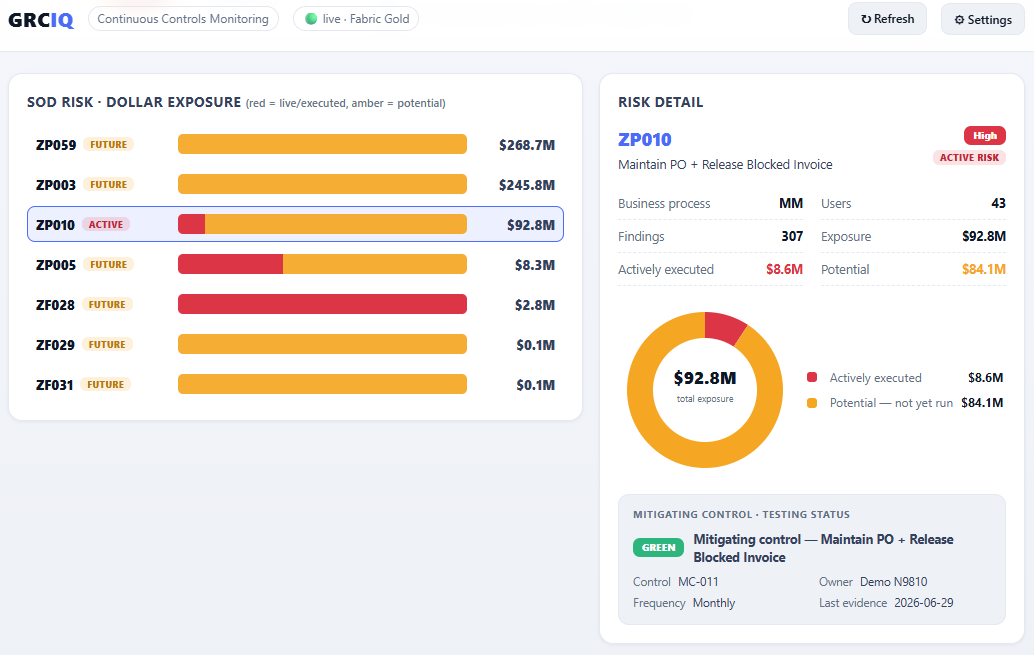The image size is (1034, 655).
Task: Click the $92.8M total exposure center label
Action: point(705,378)
